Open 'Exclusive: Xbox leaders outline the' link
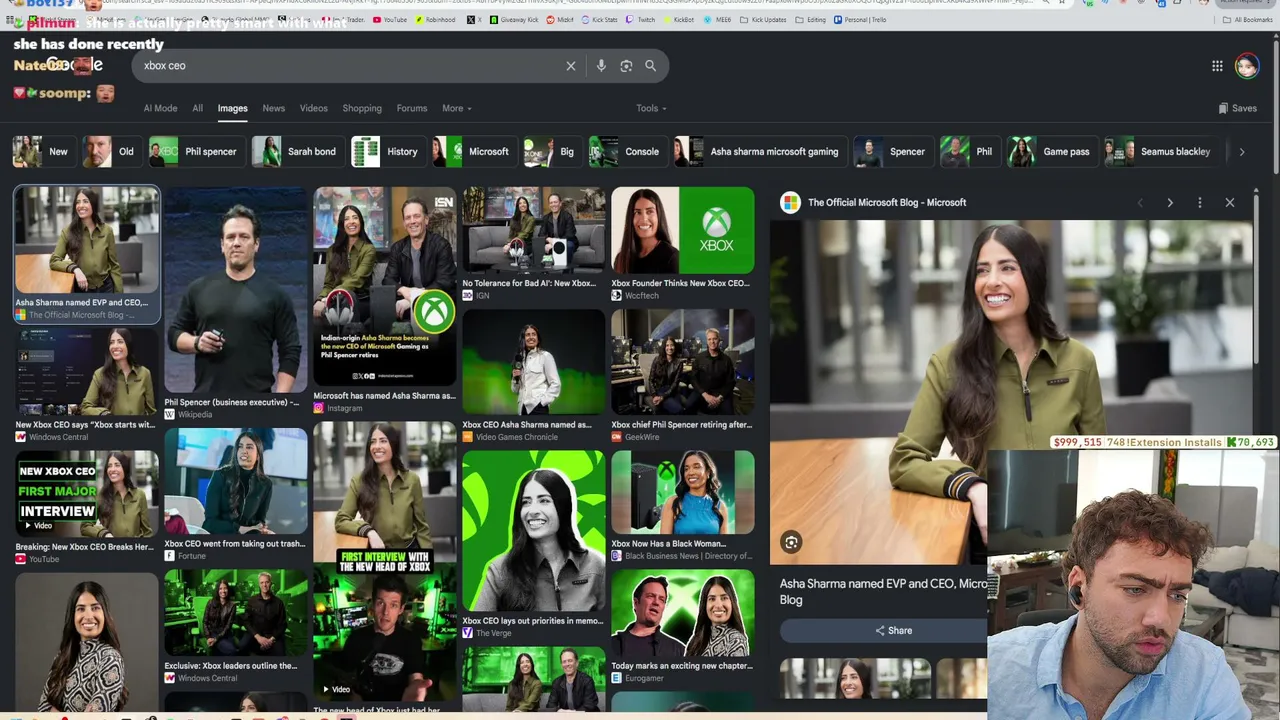This screenshot has height=720, width=1280. coord(231,665)
